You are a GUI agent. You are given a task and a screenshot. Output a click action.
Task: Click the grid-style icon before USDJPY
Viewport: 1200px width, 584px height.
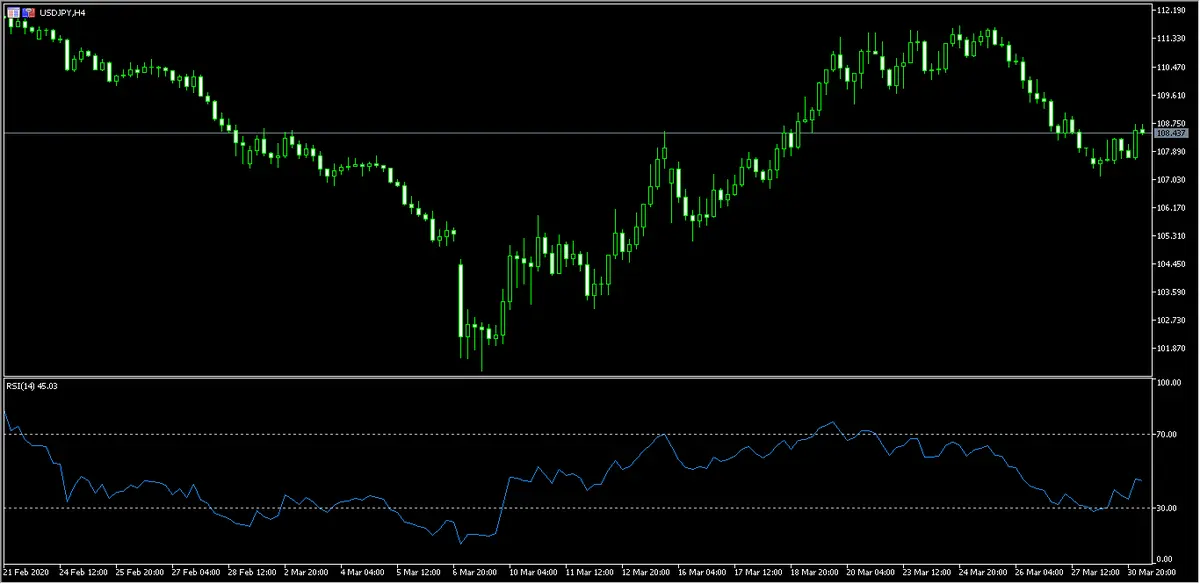pos(12,11)
